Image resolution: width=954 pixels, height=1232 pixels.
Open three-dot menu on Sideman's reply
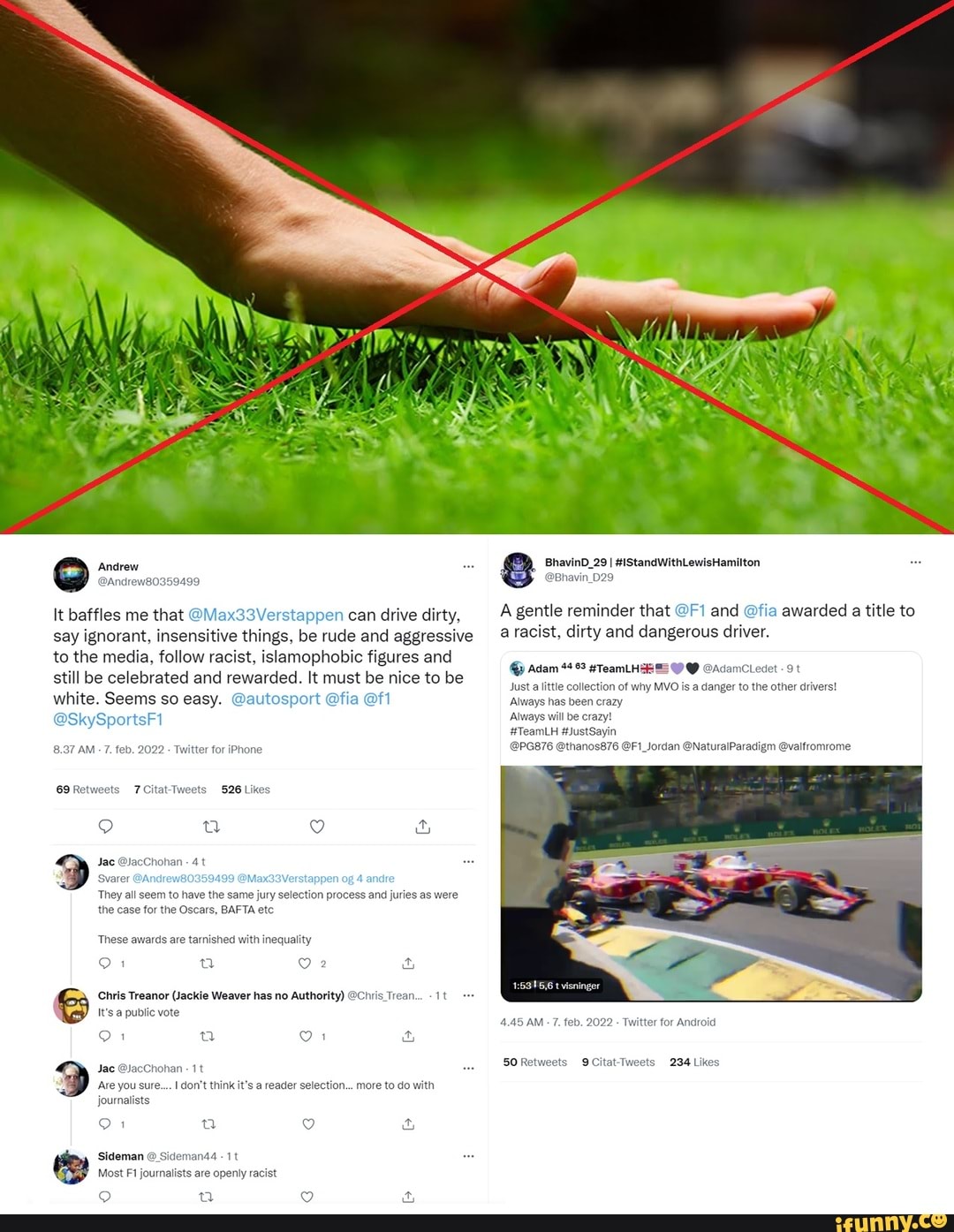[468, 1156]
